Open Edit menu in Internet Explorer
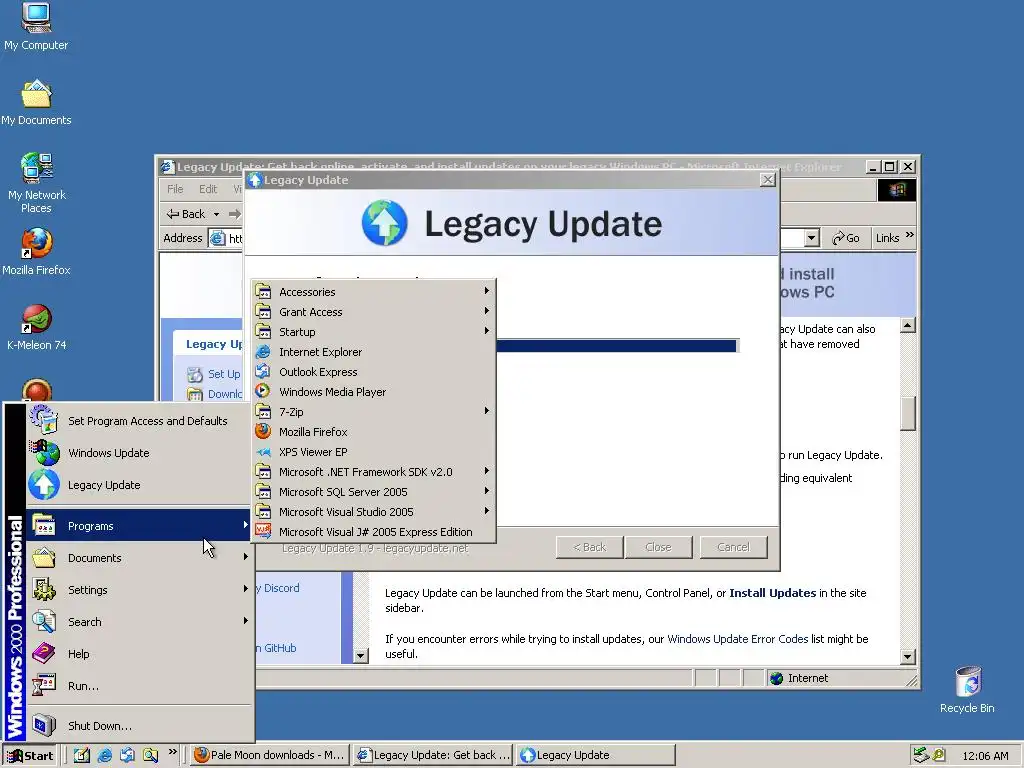 pos(208,189)
